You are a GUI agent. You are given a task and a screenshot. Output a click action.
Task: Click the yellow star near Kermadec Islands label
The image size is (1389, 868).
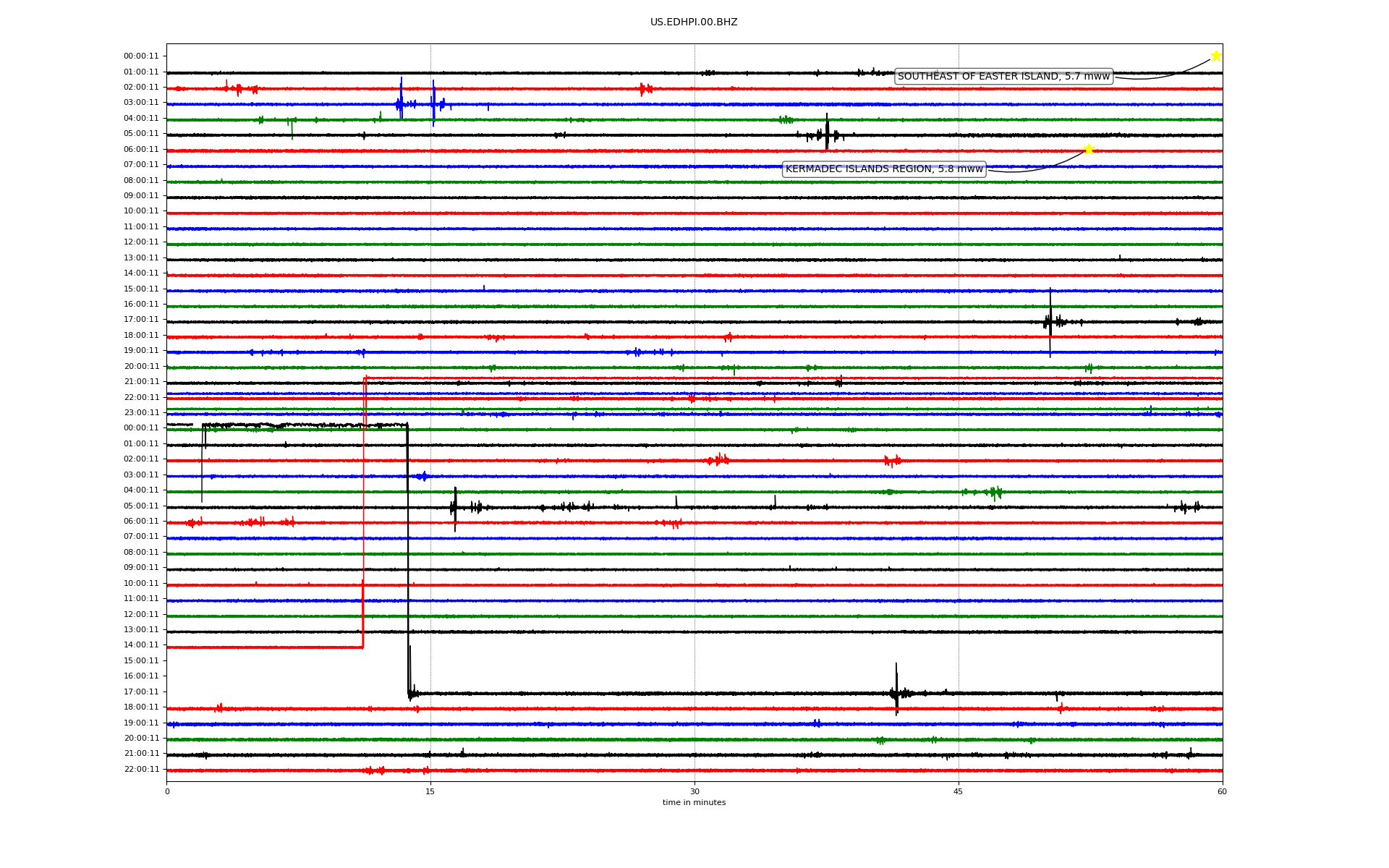1088,150
